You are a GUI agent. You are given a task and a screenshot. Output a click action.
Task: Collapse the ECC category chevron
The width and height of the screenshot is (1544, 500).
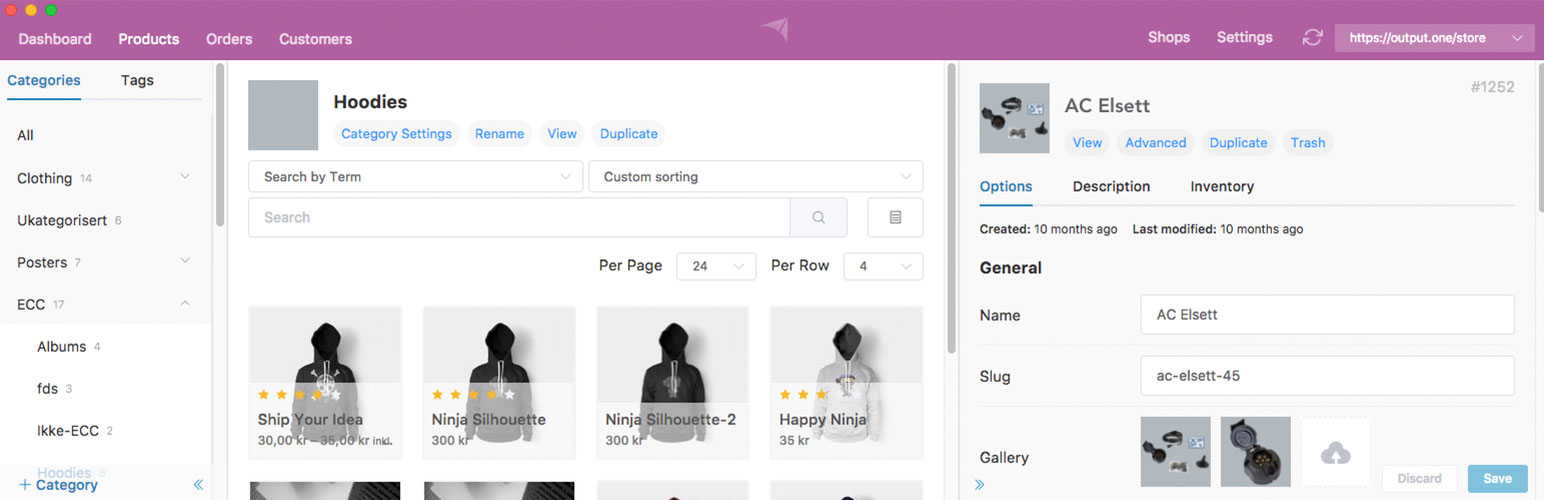(x=185, y=303)
